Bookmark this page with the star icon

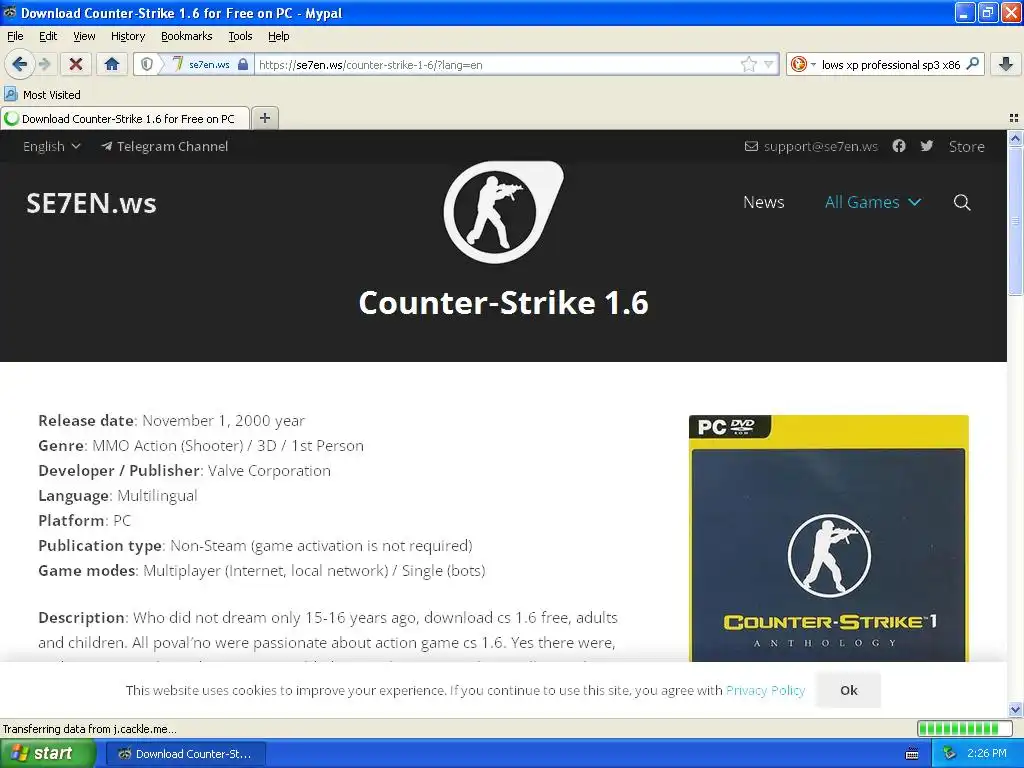coord(748,64)
